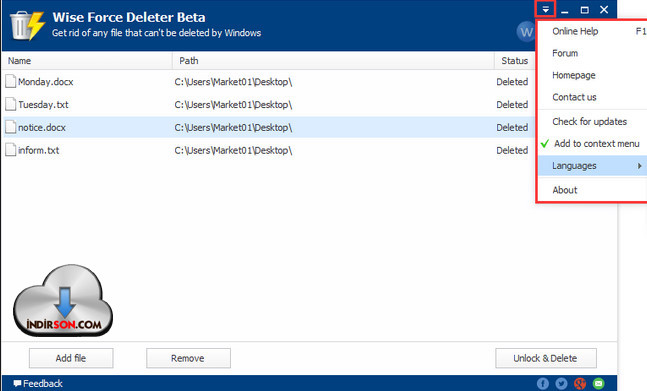This screenshot has height=391, width=647.
Task: Click the Feedback speech bubble icon
Action: [x=17, y=384]
